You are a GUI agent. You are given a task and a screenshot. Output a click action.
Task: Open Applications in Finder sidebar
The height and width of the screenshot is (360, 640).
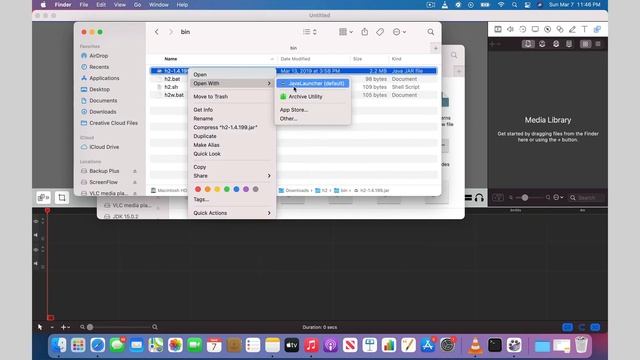104,78
